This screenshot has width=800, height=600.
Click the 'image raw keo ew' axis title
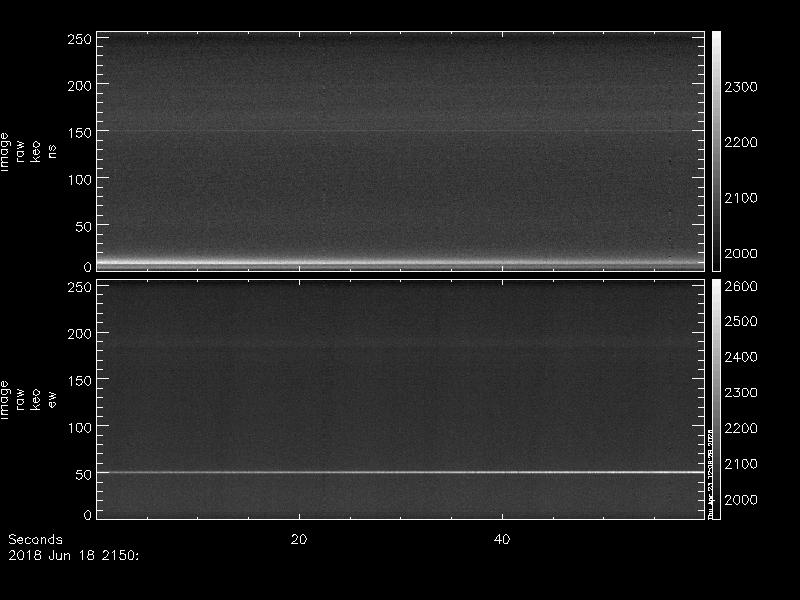click(28, 399)
